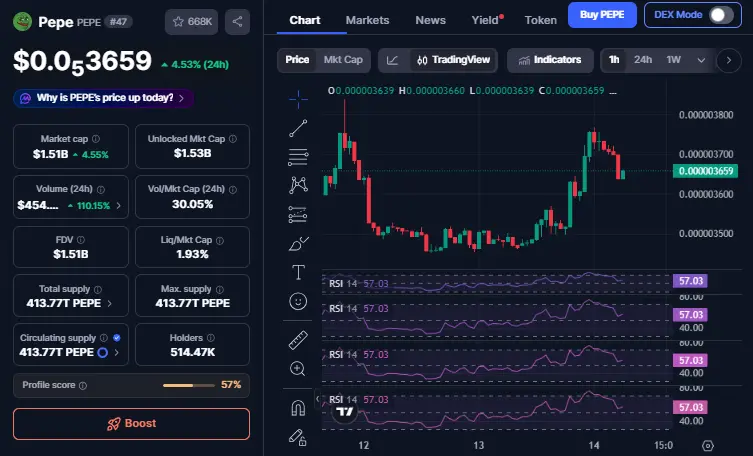Open Why is PEPE's price up today
The image size is (753, 456).
(x=104, y=98)
